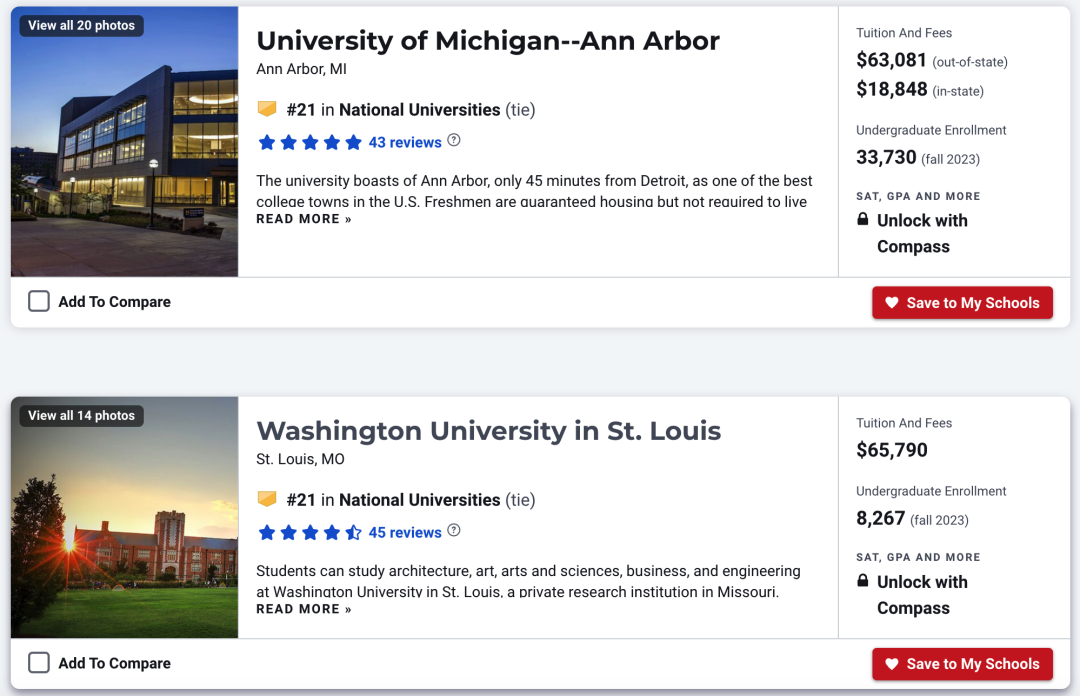
Task: Click the lock icon in Michigan's Compass section
Action: [862, 219]
